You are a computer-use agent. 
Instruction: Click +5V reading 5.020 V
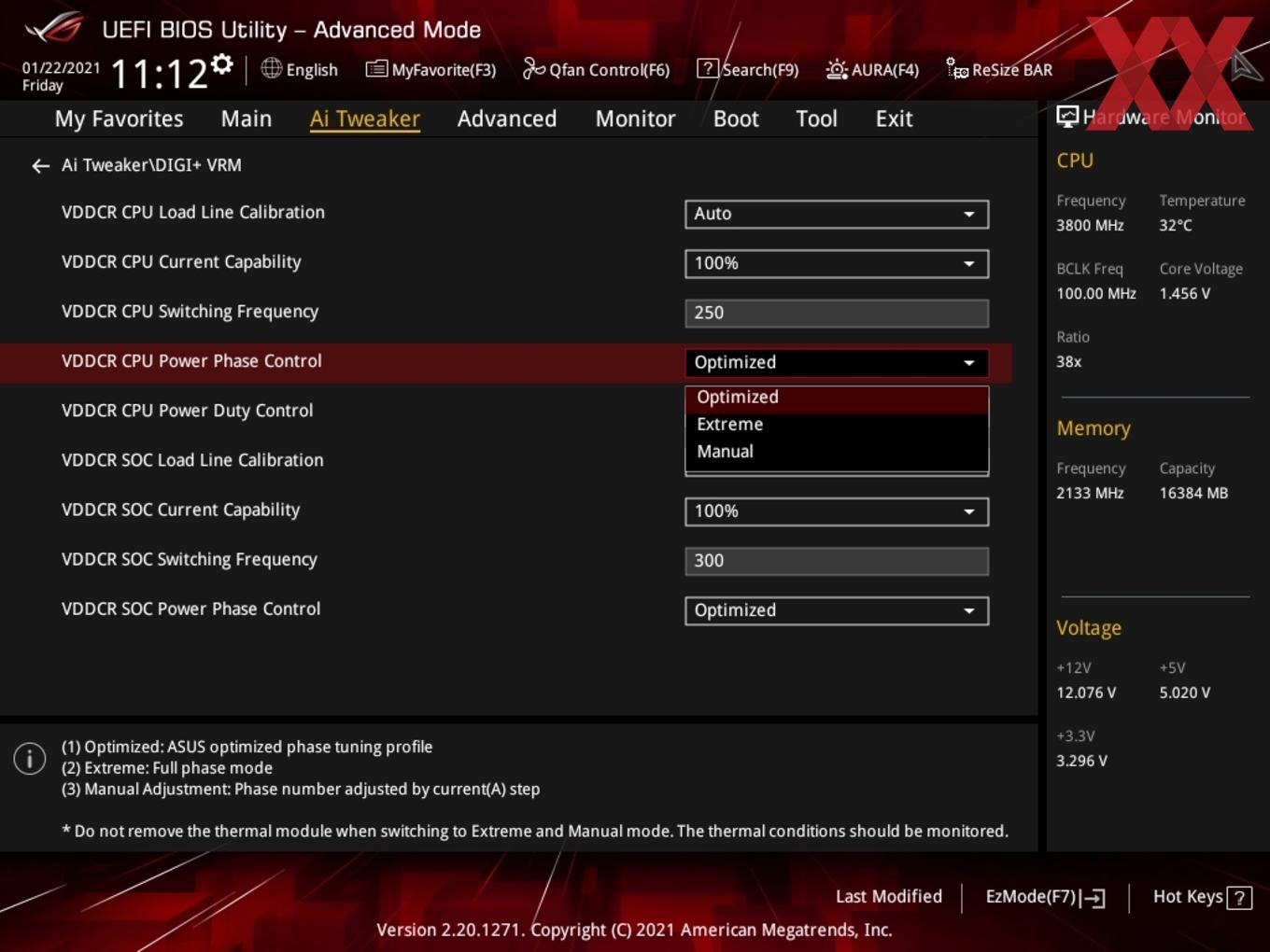[x=1184, y=693]
